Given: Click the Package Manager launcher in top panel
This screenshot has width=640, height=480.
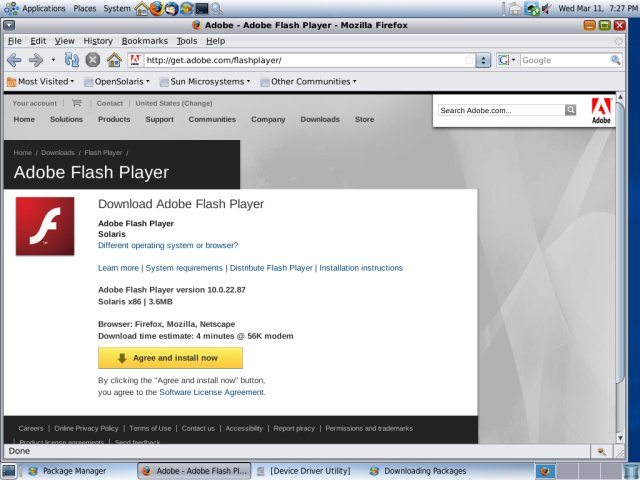Looking at the screenshot, I should coord(187,9).
